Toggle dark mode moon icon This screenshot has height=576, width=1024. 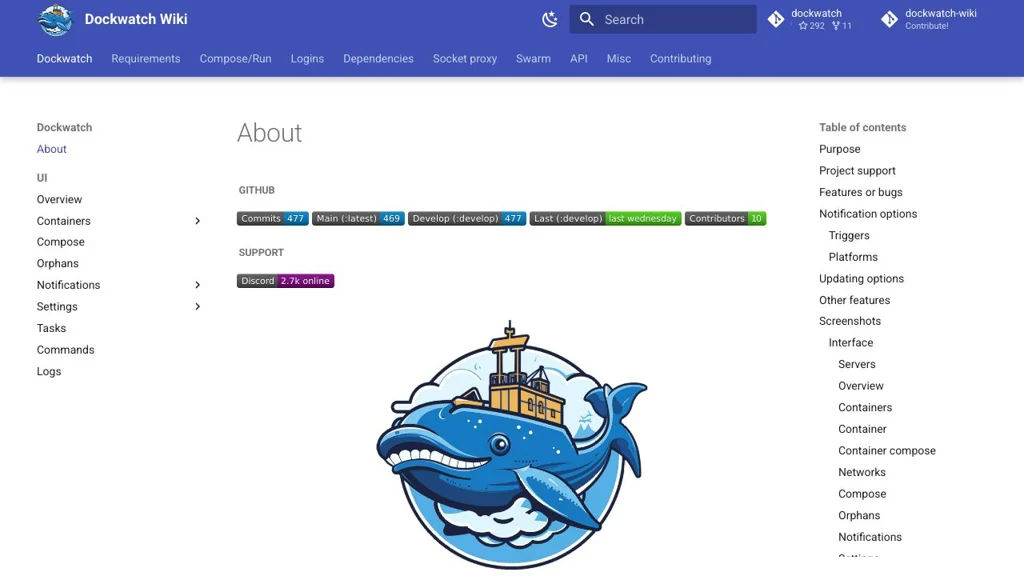(x=550, y=20)
